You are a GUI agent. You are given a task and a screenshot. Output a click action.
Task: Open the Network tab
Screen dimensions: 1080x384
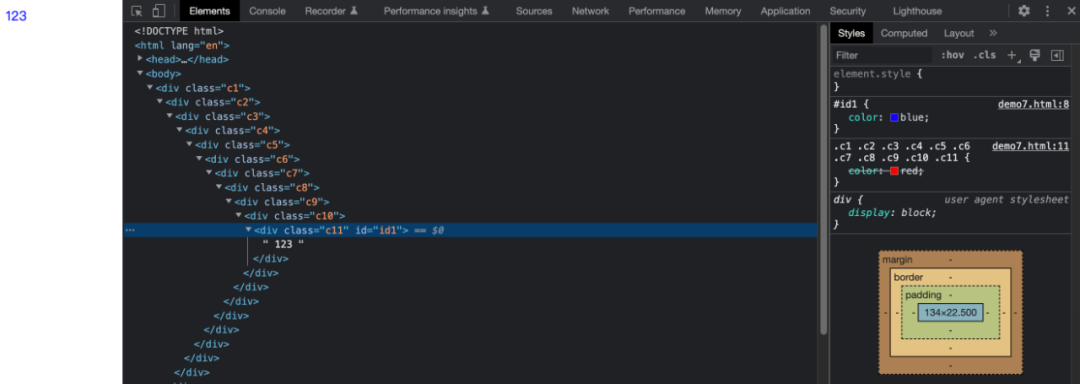tap(590, 11)
